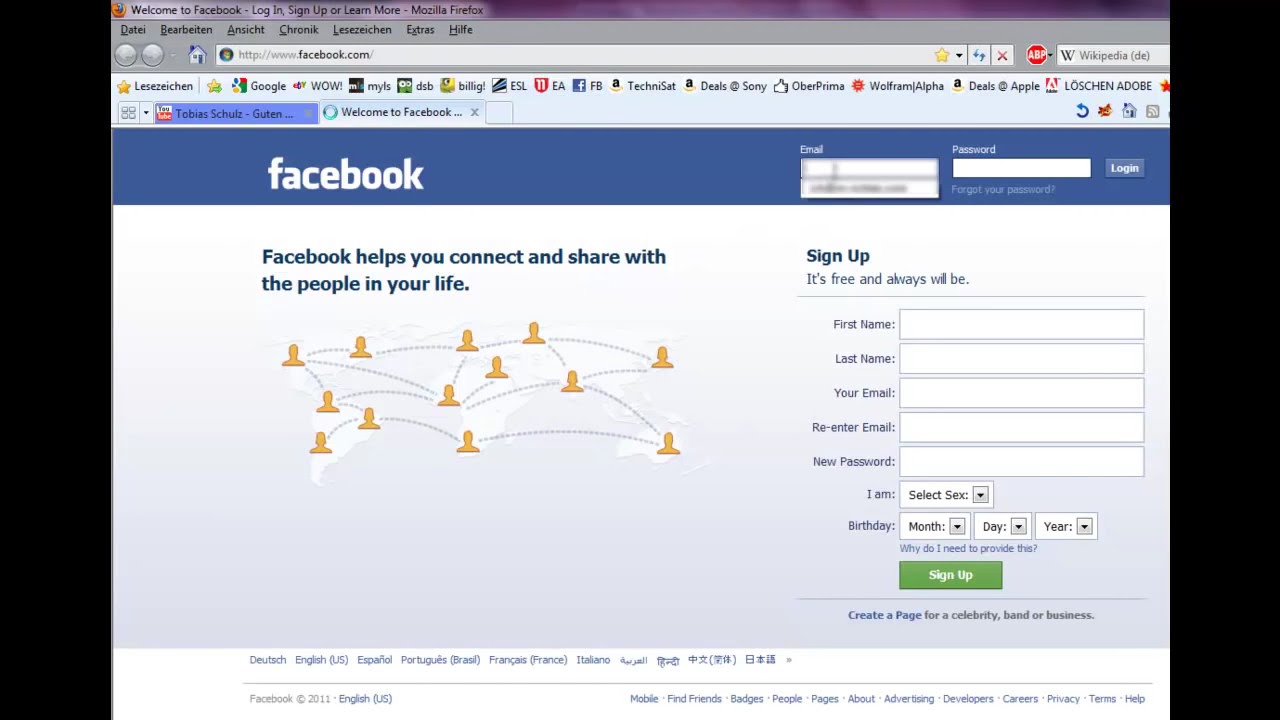The height and width of the screenshot is (720, 1280).
Task: Open the billig! bookmark
Action: tap(463, 86)
